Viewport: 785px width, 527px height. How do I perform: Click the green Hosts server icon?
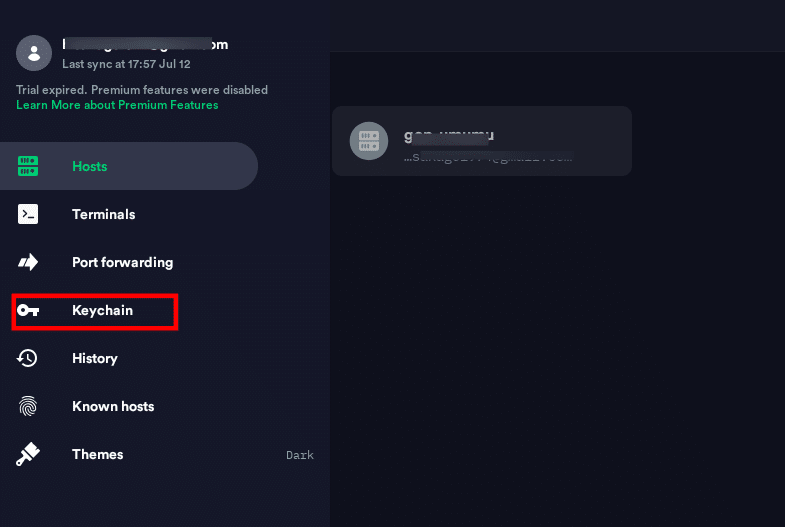28,166
